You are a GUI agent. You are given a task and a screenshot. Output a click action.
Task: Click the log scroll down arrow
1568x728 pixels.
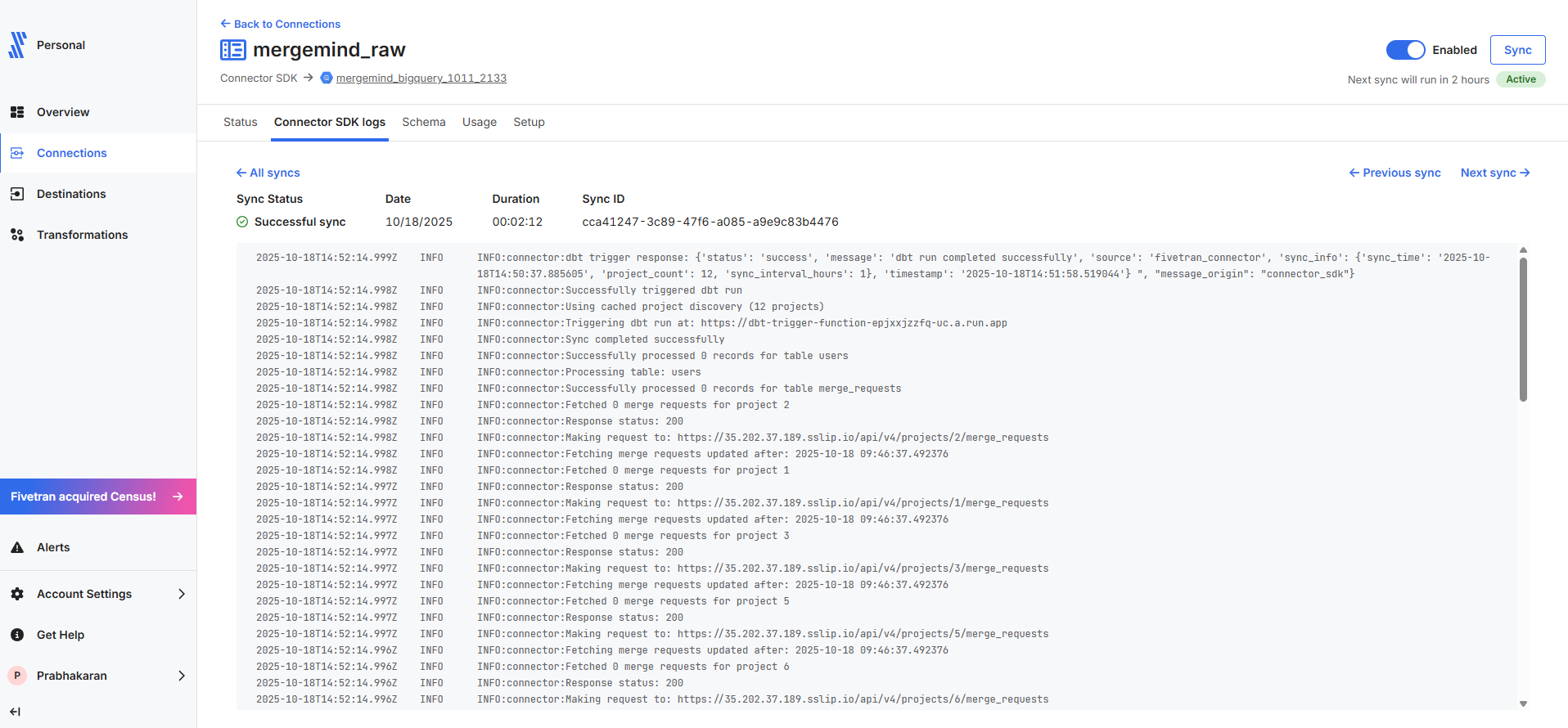1523,703
